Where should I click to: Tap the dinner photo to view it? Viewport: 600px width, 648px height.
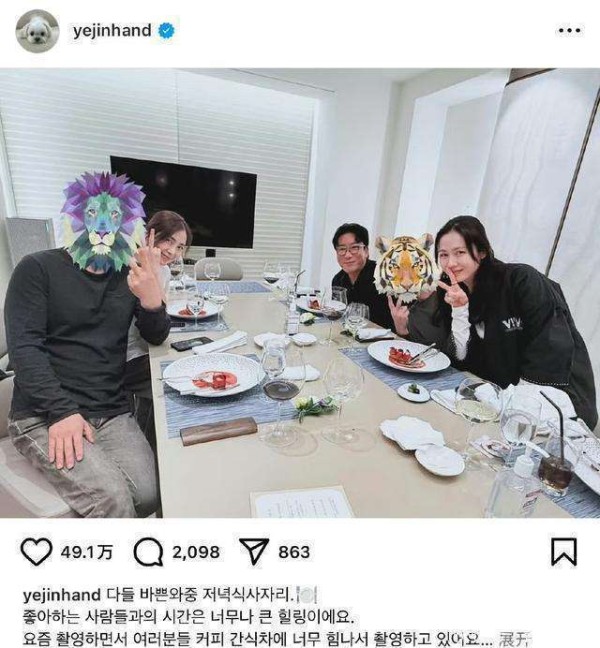coord(300,293)
